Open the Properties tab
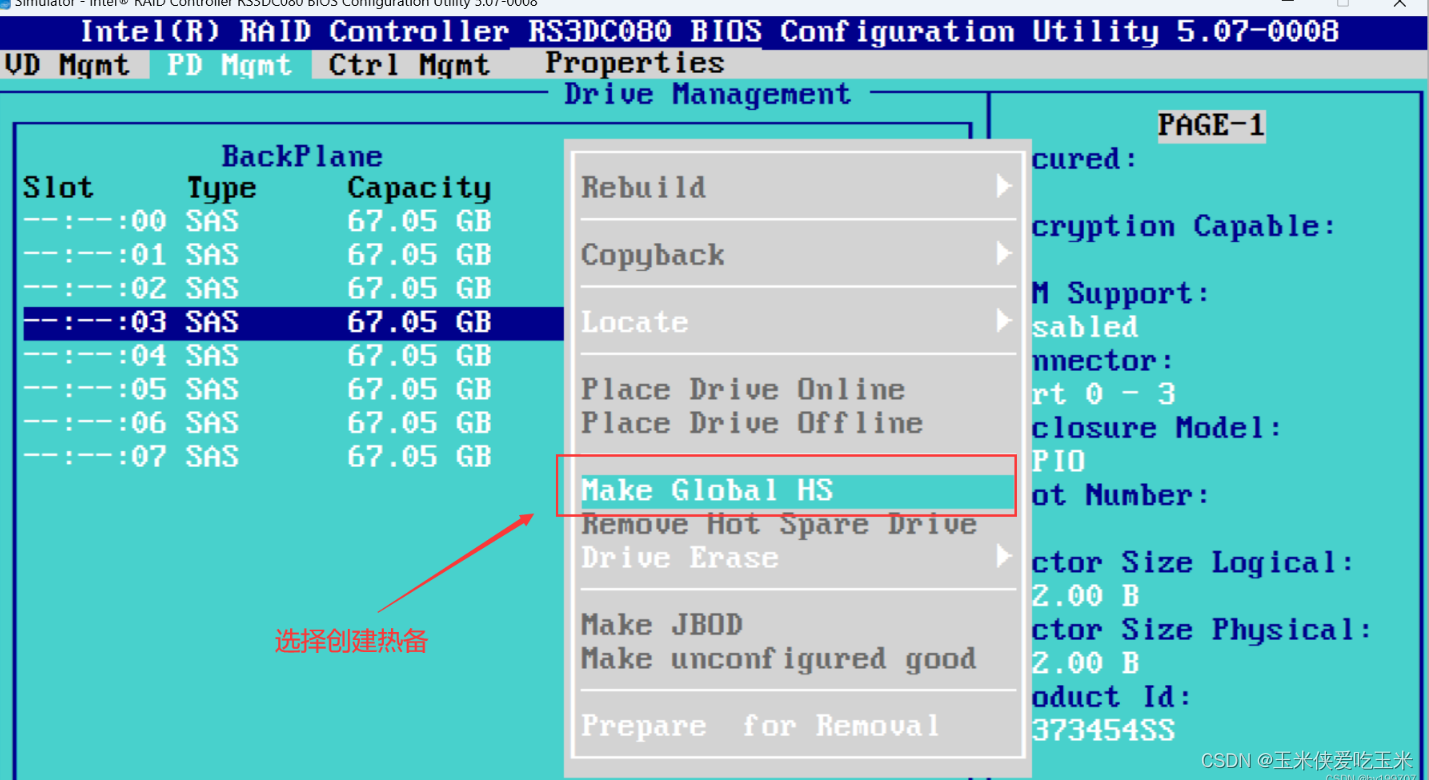The image size is (1429, 780). 635,64
